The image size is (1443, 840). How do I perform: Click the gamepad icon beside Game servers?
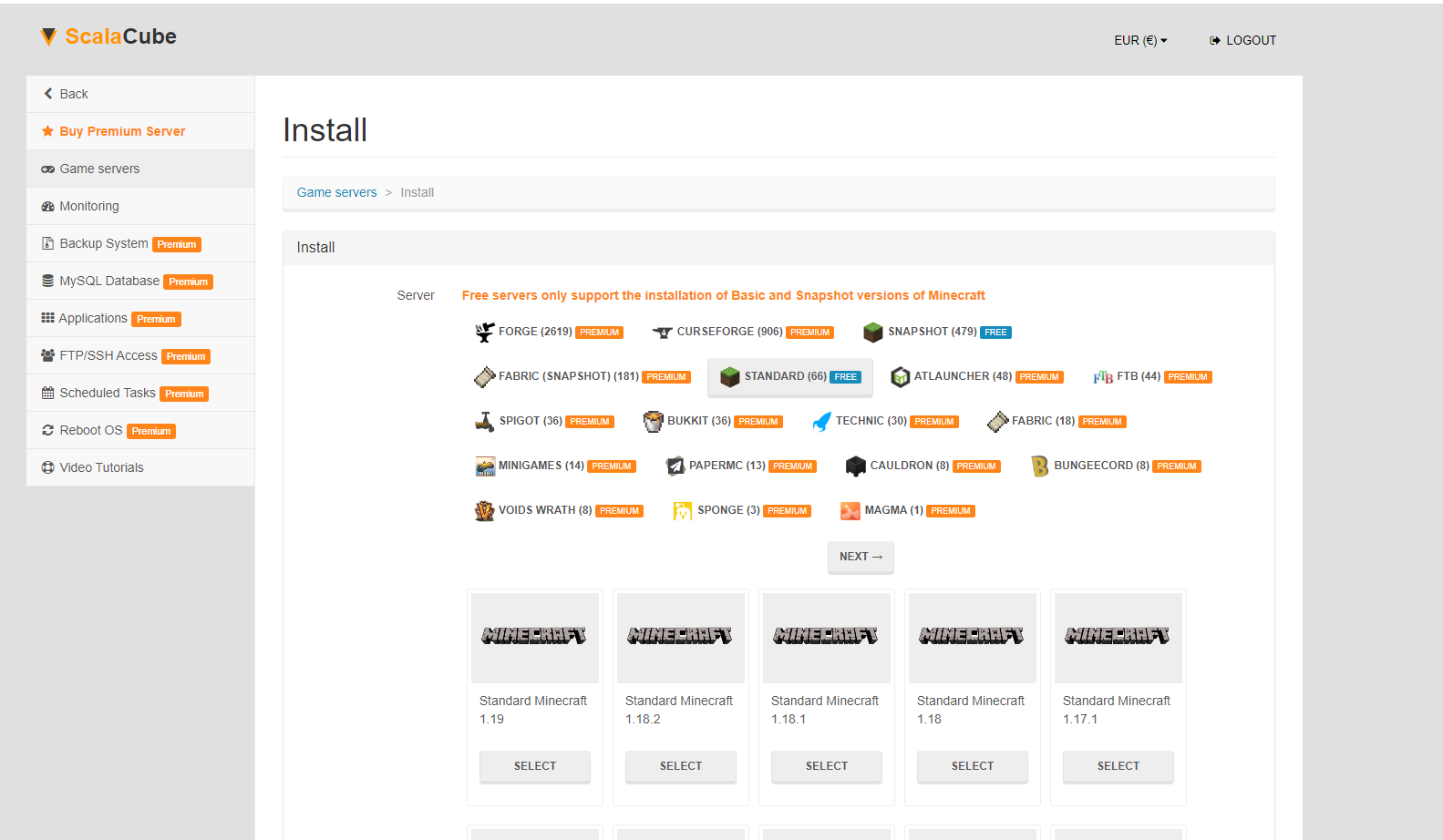[x=48, y=169]
